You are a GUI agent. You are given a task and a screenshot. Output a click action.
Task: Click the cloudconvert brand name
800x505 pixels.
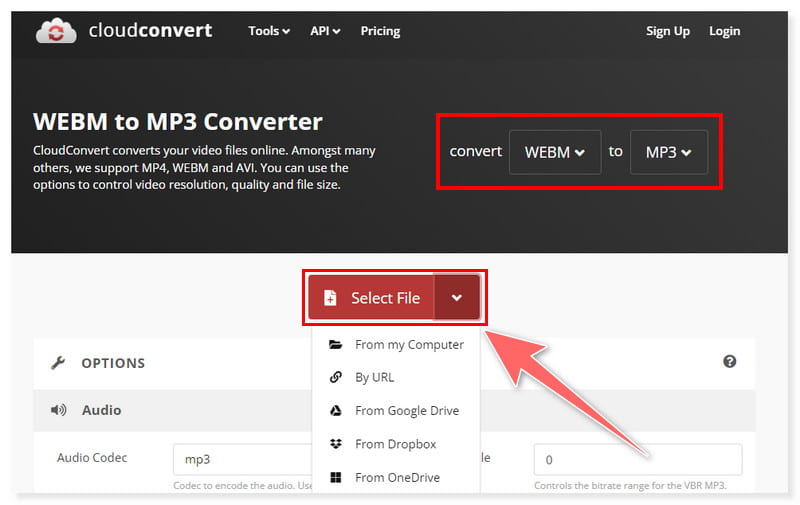(150, 30)
